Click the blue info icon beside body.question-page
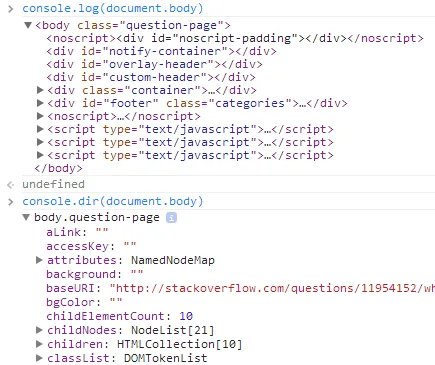The height and width of the screenshot is (365, 435). coord(171,218)
